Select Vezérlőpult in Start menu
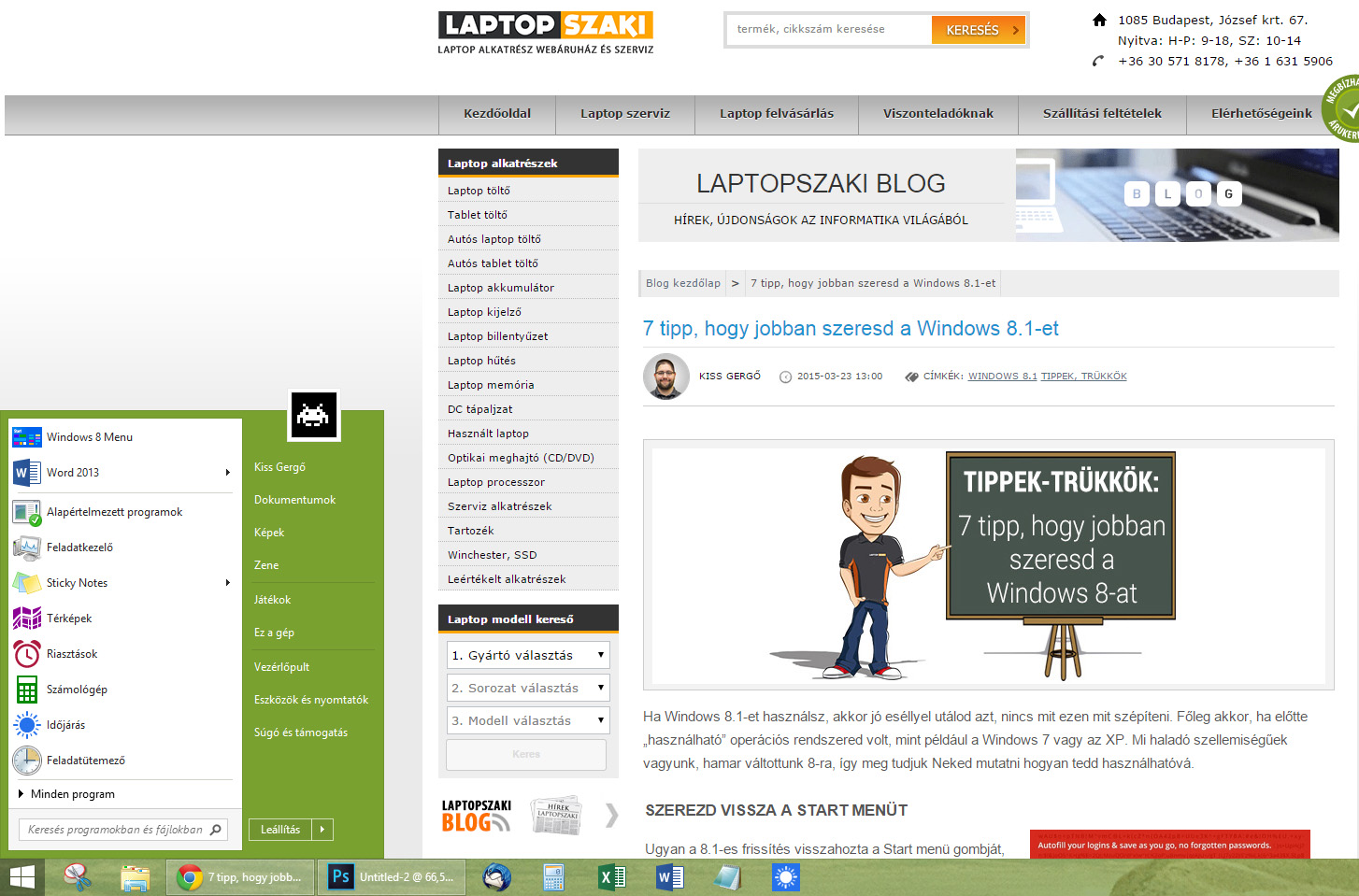 [x=281, y=667]
